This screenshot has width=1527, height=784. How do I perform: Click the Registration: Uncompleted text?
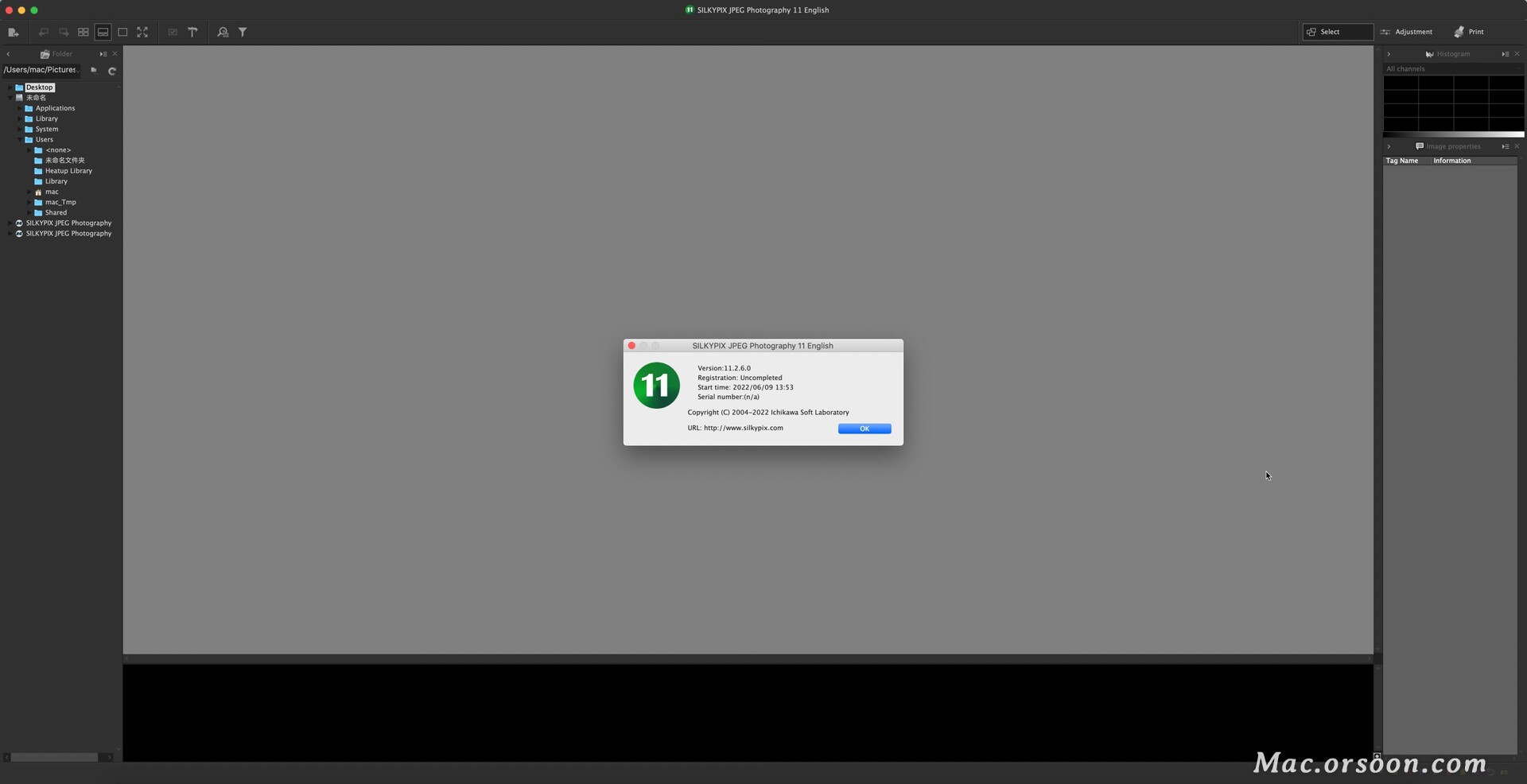pyautogui.click(x=740, y=378)
